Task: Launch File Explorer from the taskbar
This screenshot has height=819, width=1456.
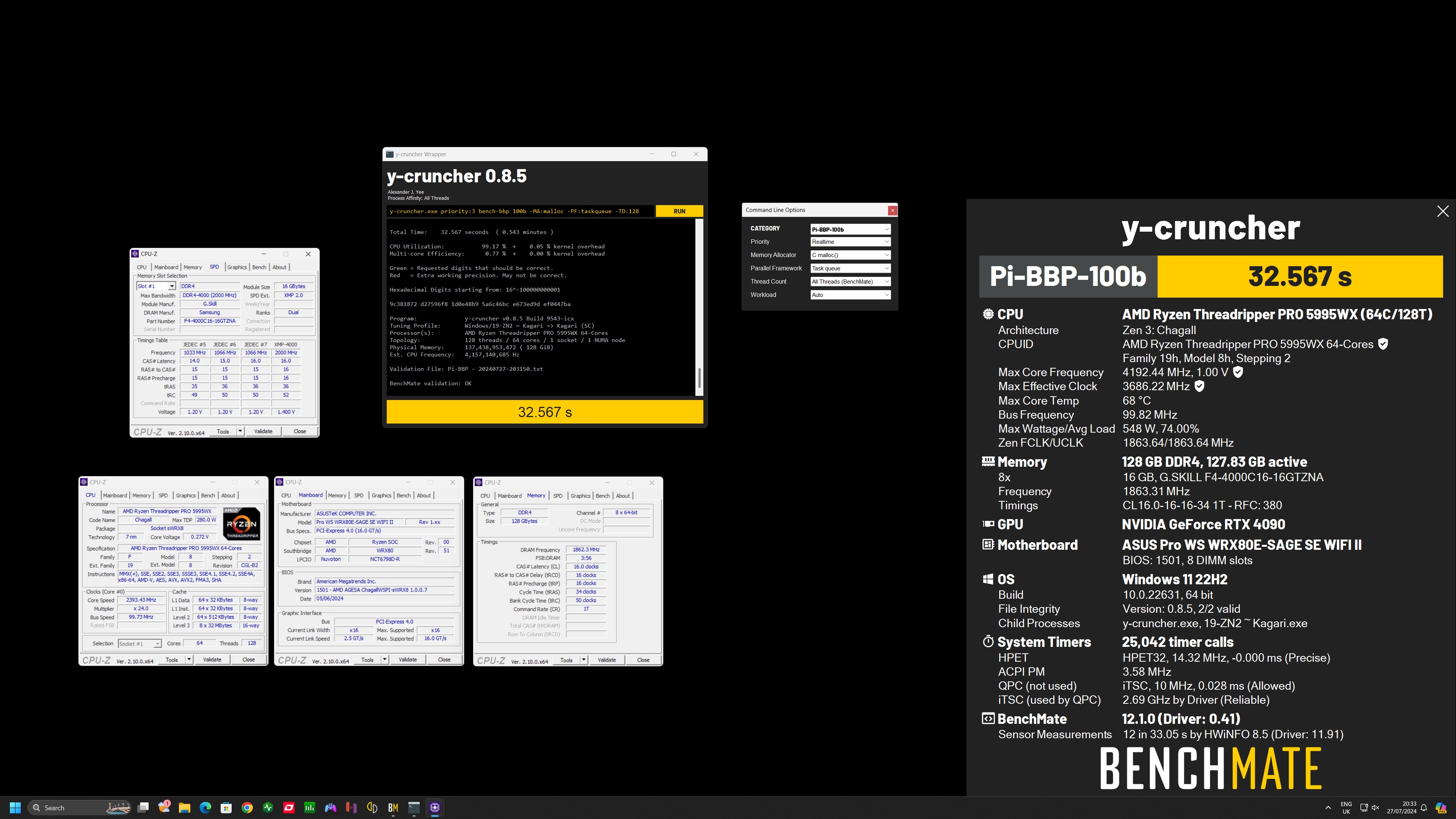Action: pyautogui.click(x=184, y=807)
